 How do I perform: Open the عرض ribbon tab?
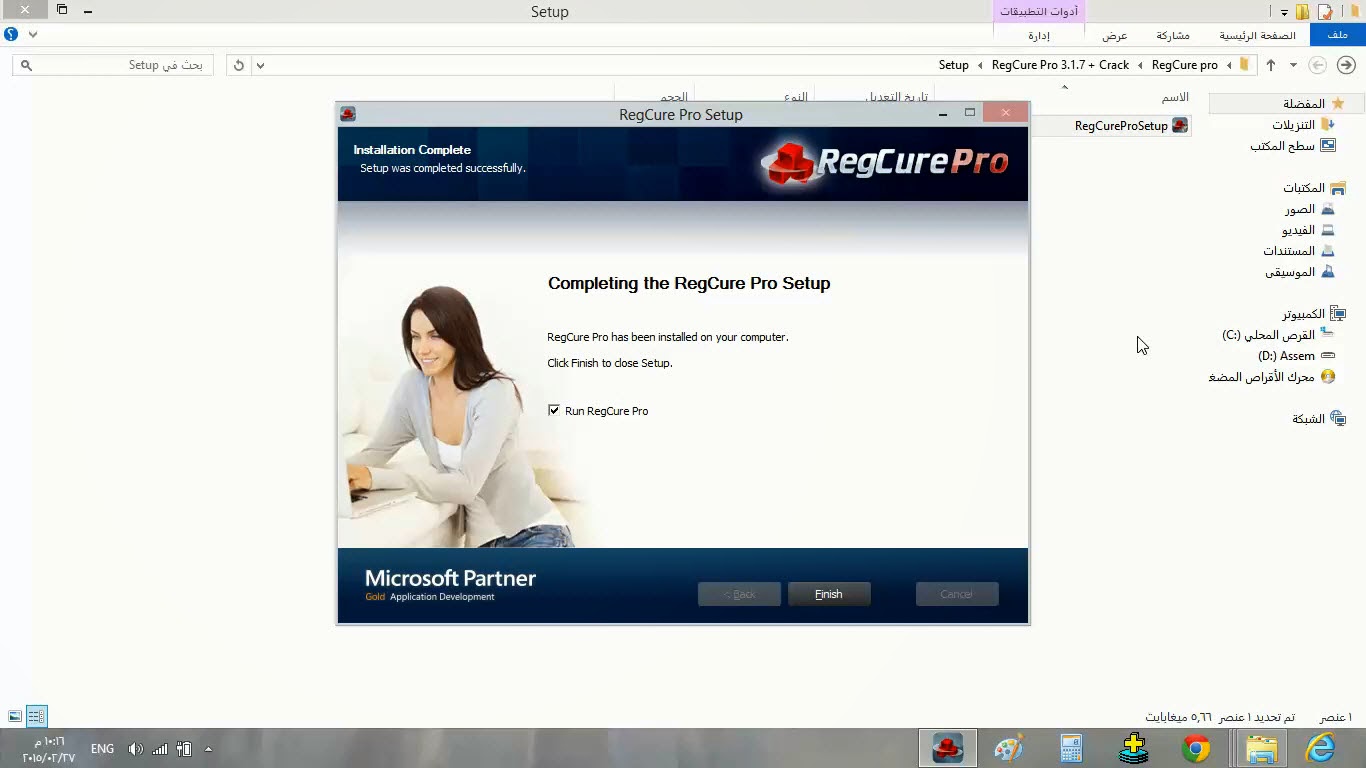[1115, 35]
